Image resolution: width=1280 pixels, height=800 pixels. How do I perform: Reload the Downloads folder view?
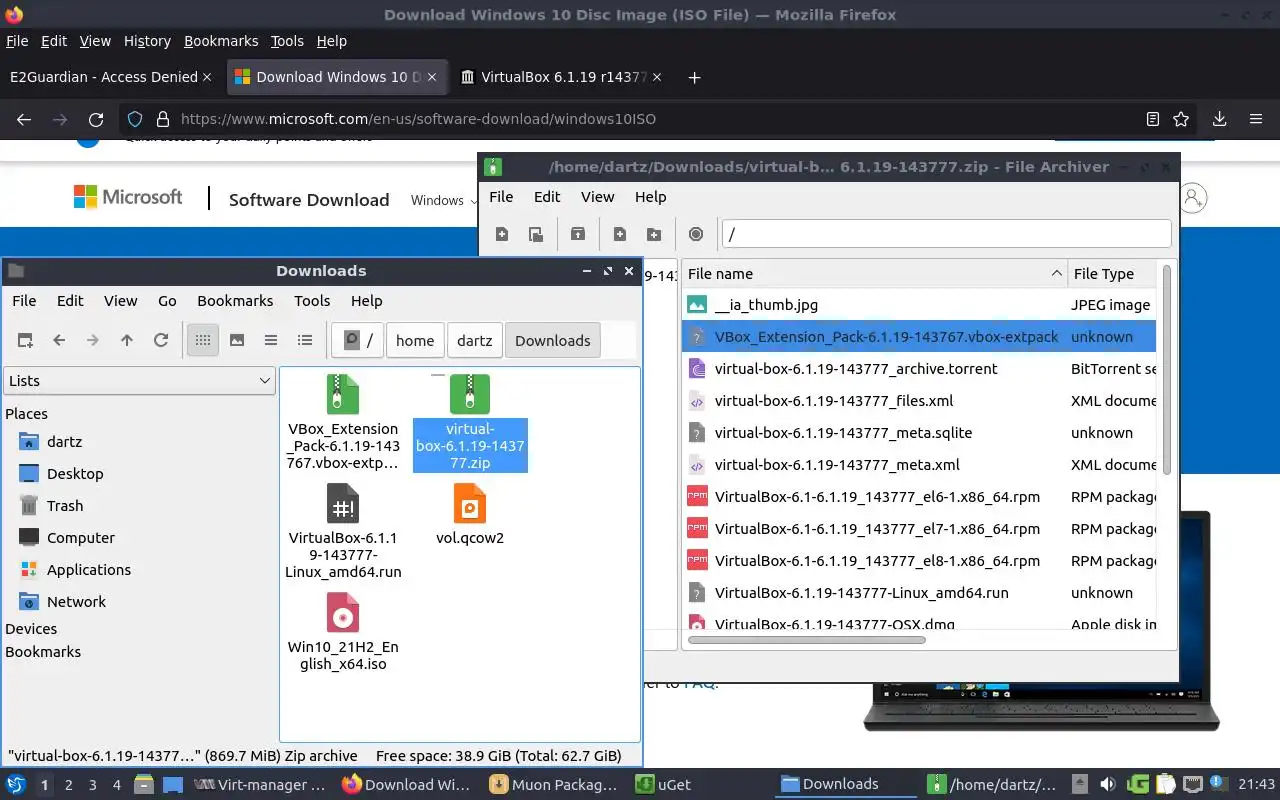pos(161,340)
